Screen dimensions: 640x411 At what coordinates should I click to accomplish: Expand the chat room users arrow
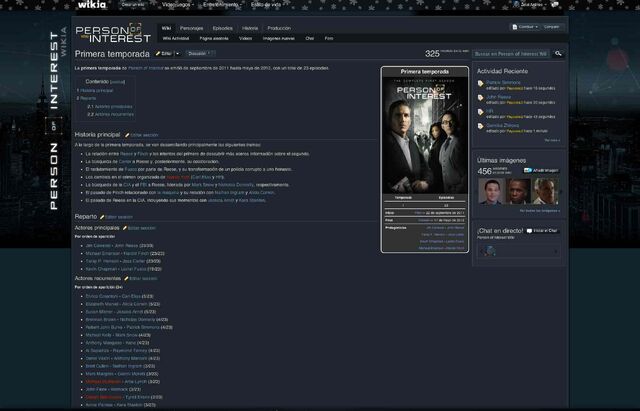click(x=556, y=252)
